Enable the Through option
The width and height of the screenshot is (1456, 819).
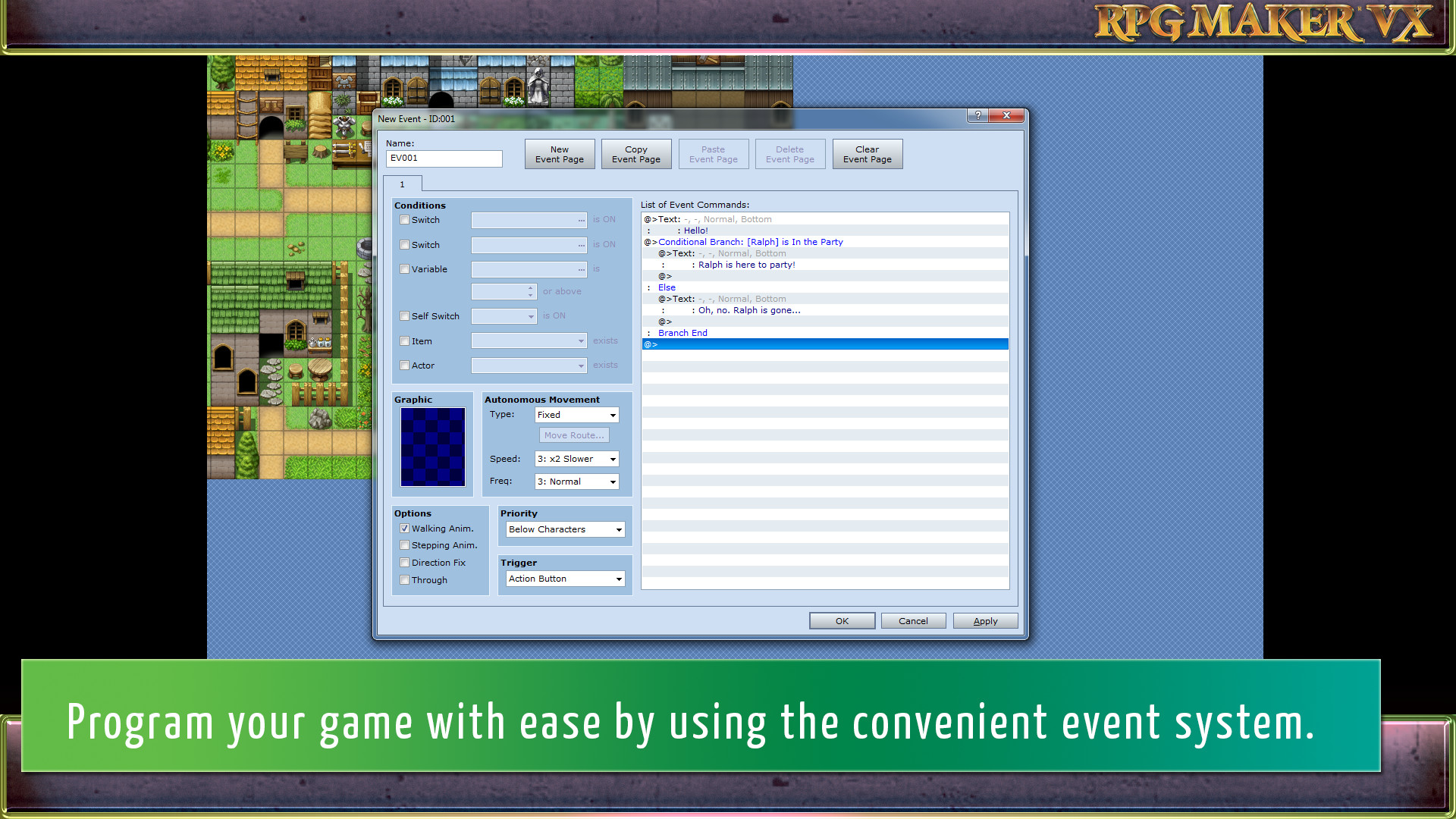pos(405,579)
